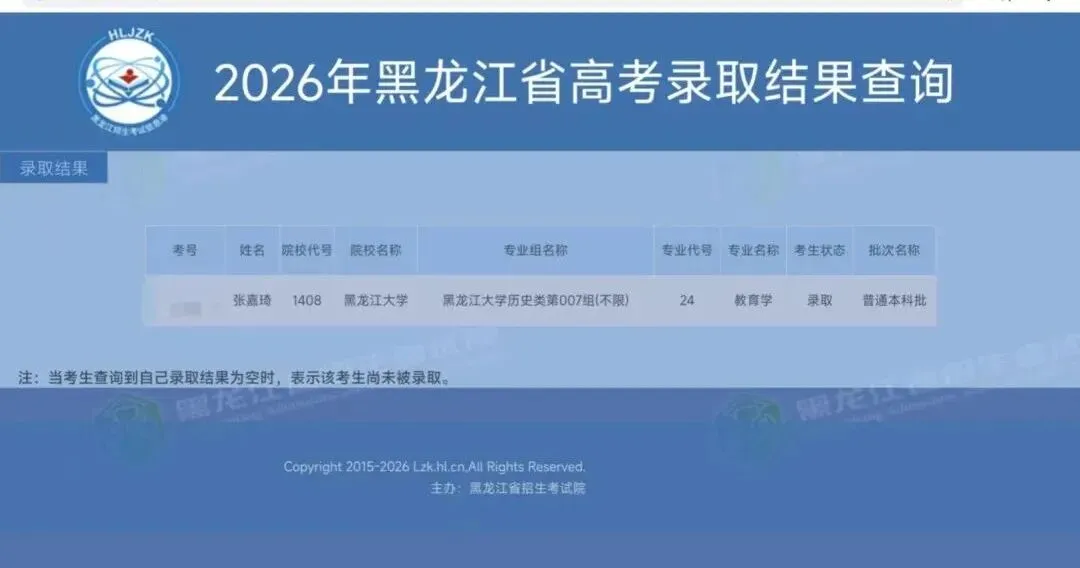The image size is (1080, 568).
Task: Click the Copyright 2015-2026 Lzk.hl.cn footer text
Action: pyautogui.click(x=434, y=467)
